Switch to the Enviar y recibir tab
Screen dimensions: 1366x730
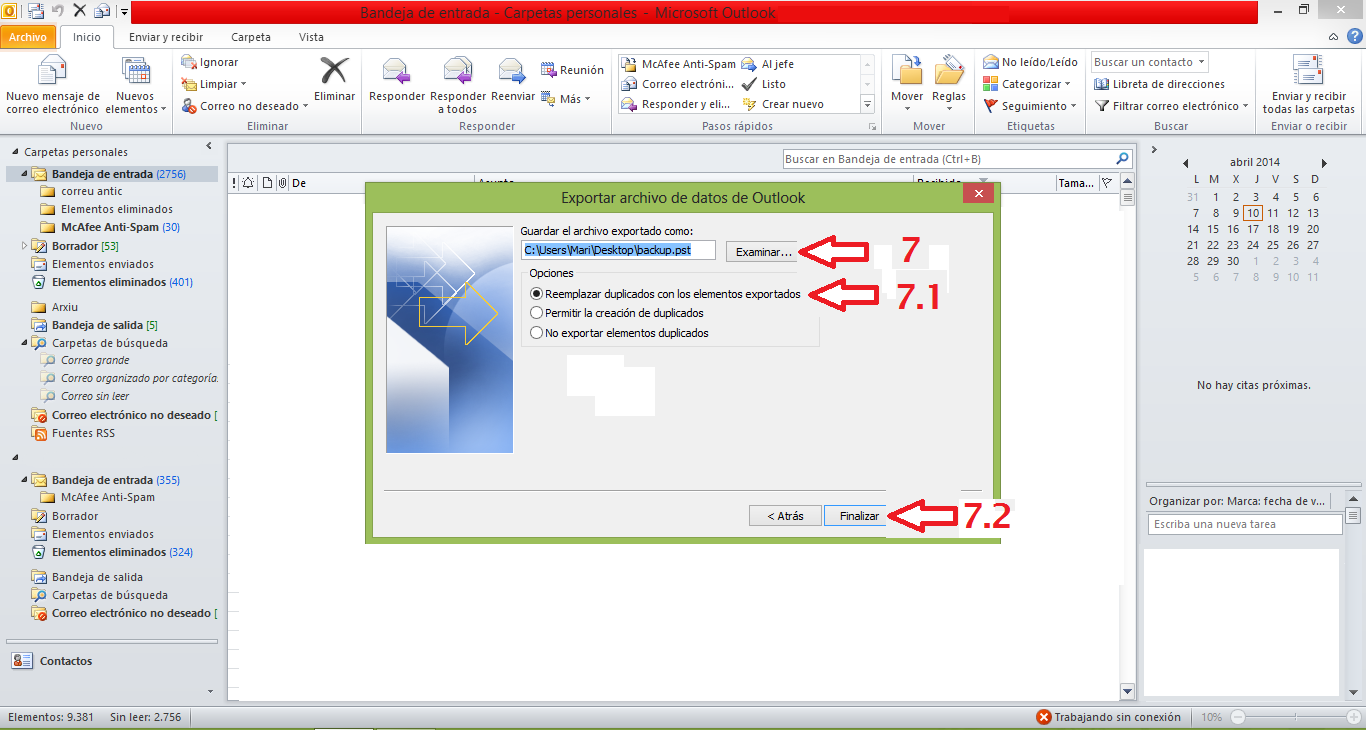[166, 37]
